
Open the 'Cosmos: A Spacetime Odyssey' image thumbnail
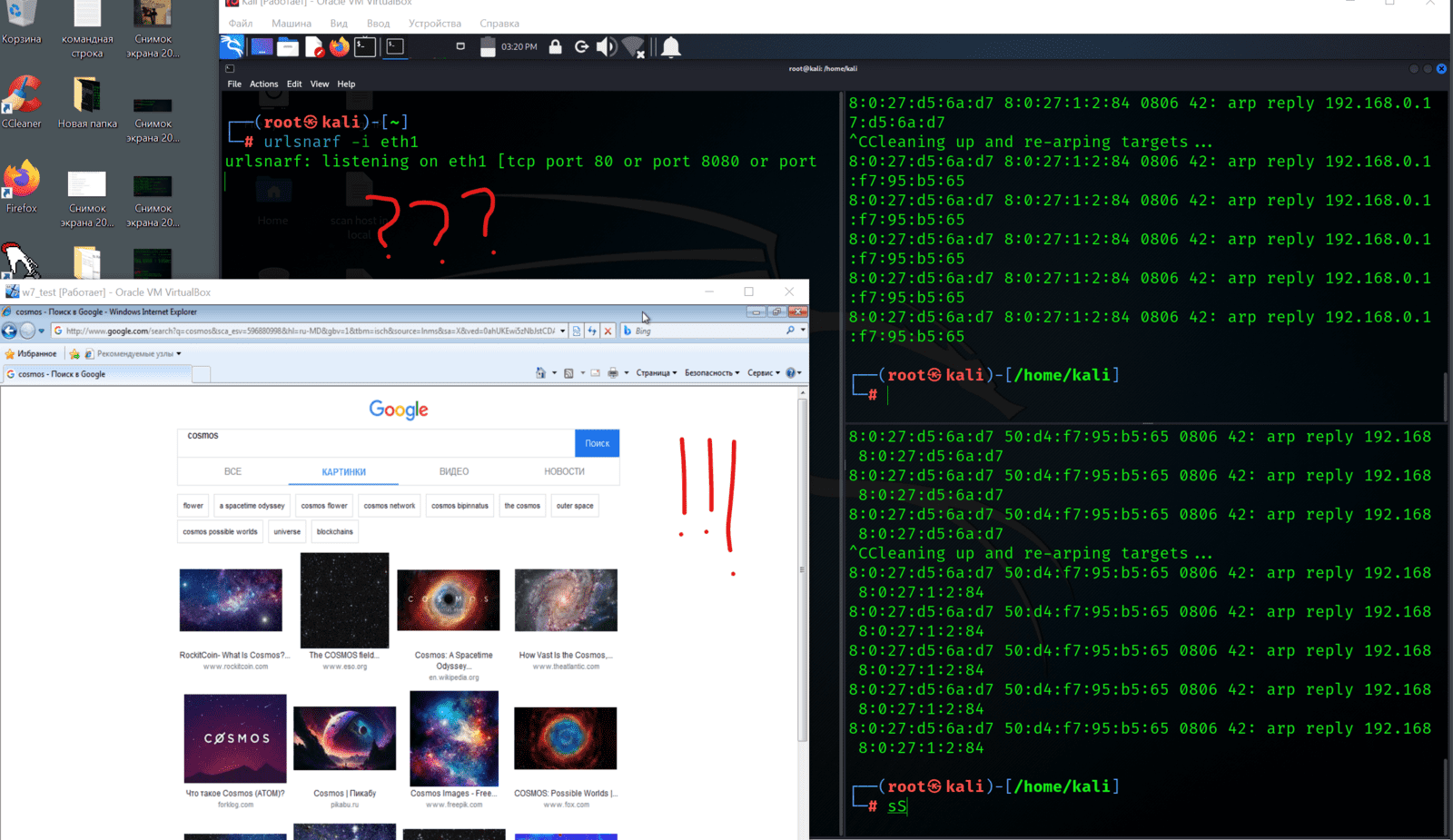tap(449, 600)
